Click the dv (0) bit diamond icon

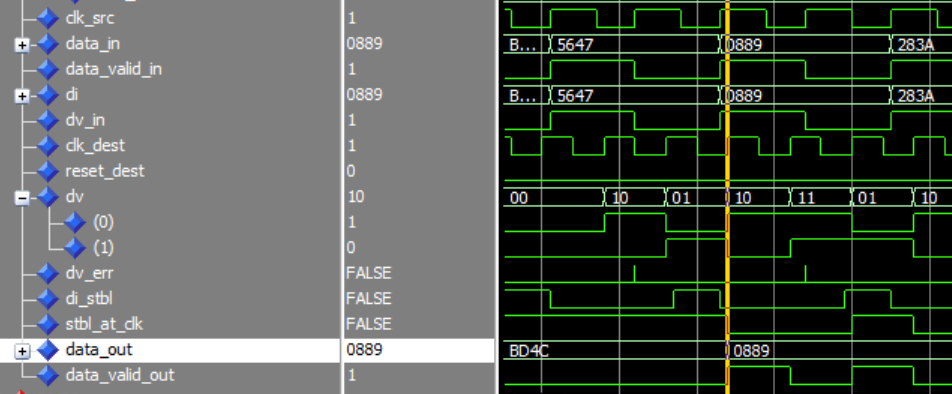[75, 223]
